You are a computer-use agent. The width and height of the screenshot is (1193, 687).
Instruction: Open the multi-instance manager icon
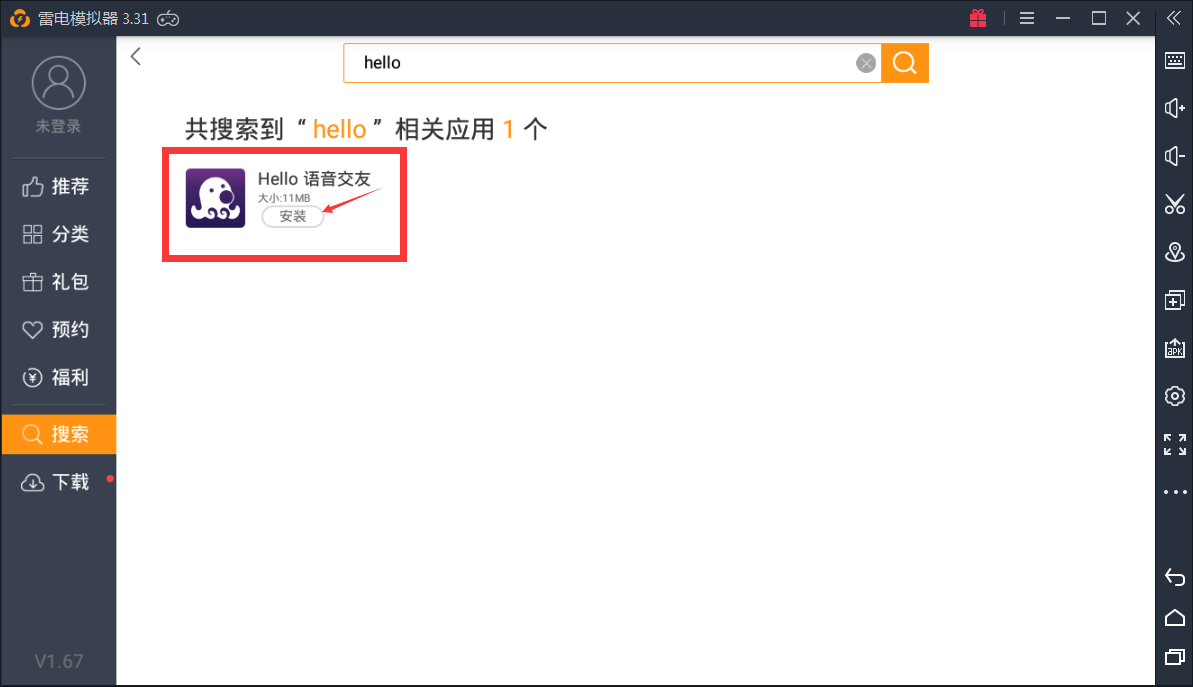click(x=1174, y=299)
